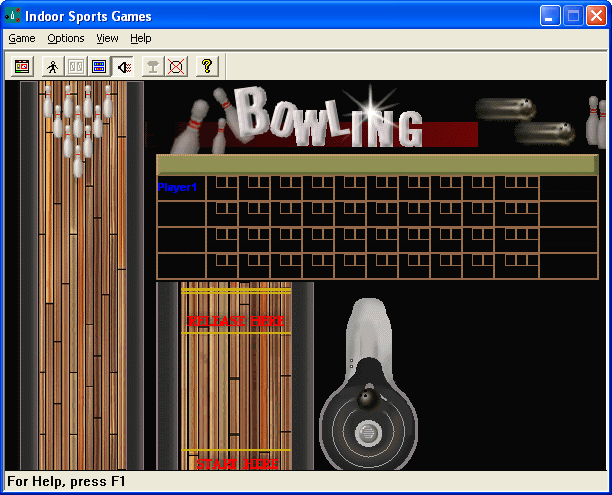Screen dimensions: 612x495
Task: Open the Options menu
Action: click(66, 38)
